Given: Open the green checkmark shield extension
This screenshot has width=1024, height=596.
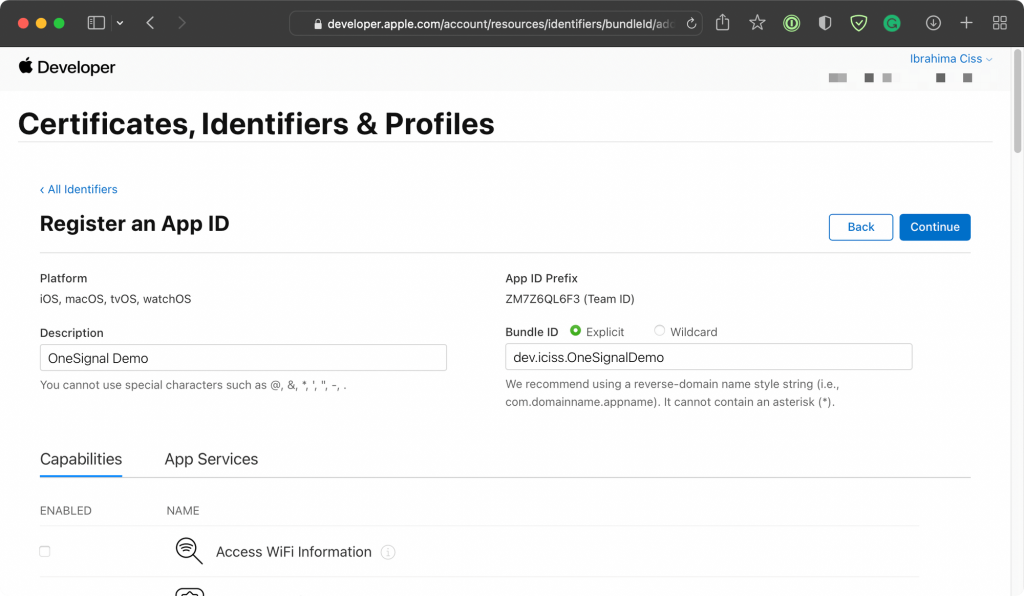Looking at the screenshot, I should 858,24.
